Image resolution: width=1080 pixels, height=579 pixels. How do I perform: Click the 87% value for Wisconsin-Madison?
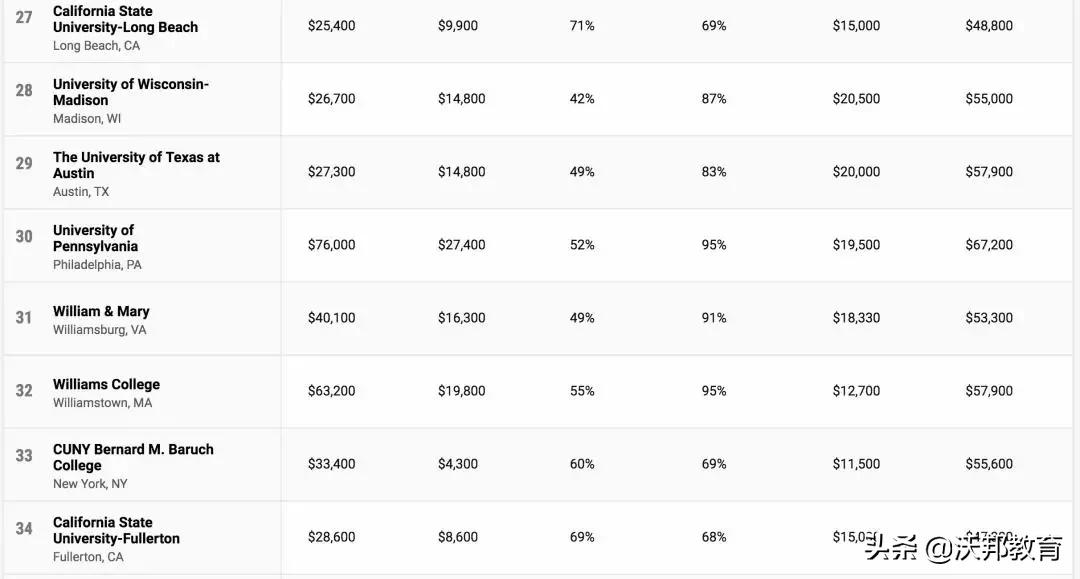(x=714, y=99)
